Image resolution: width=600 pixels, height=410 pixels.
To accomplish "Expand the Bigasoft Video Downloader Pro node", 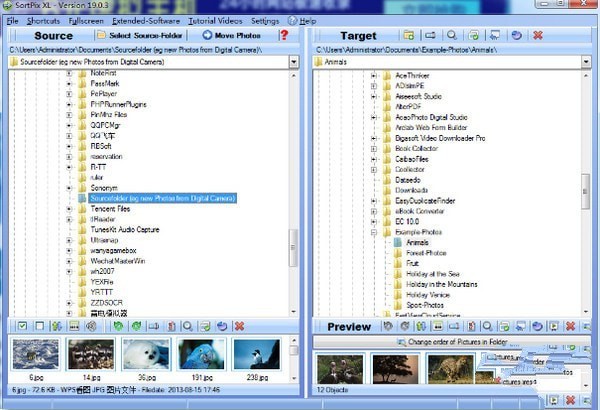I will pyautogui.click(x=374, y=138).
